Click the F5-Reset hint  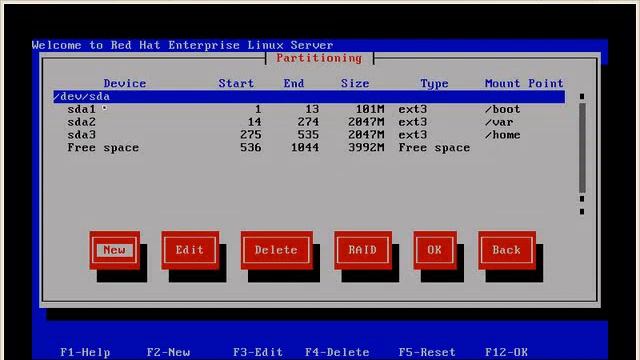427,352
